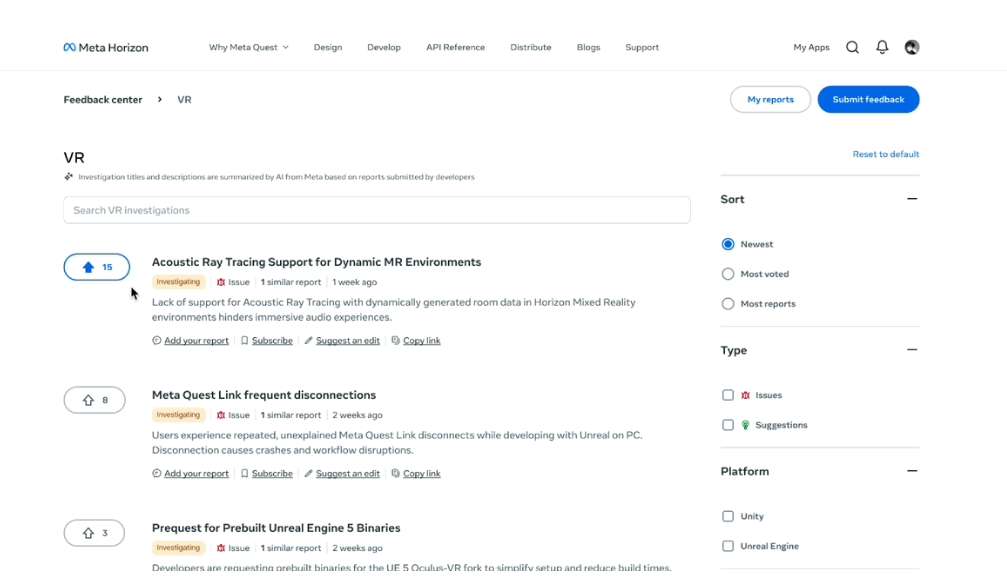The height and width of the screenshot is (583, 1007).
Task: Enable the Issues type filter
Action: pos(728,395)
